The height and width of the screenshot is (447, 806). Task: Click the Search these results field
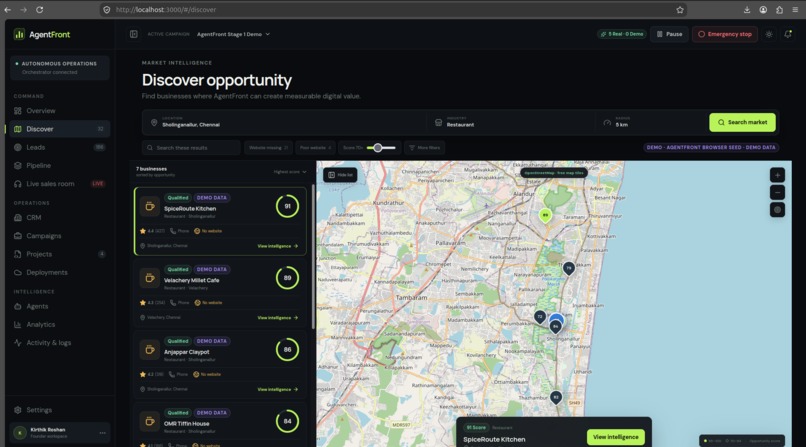[191, 148]
